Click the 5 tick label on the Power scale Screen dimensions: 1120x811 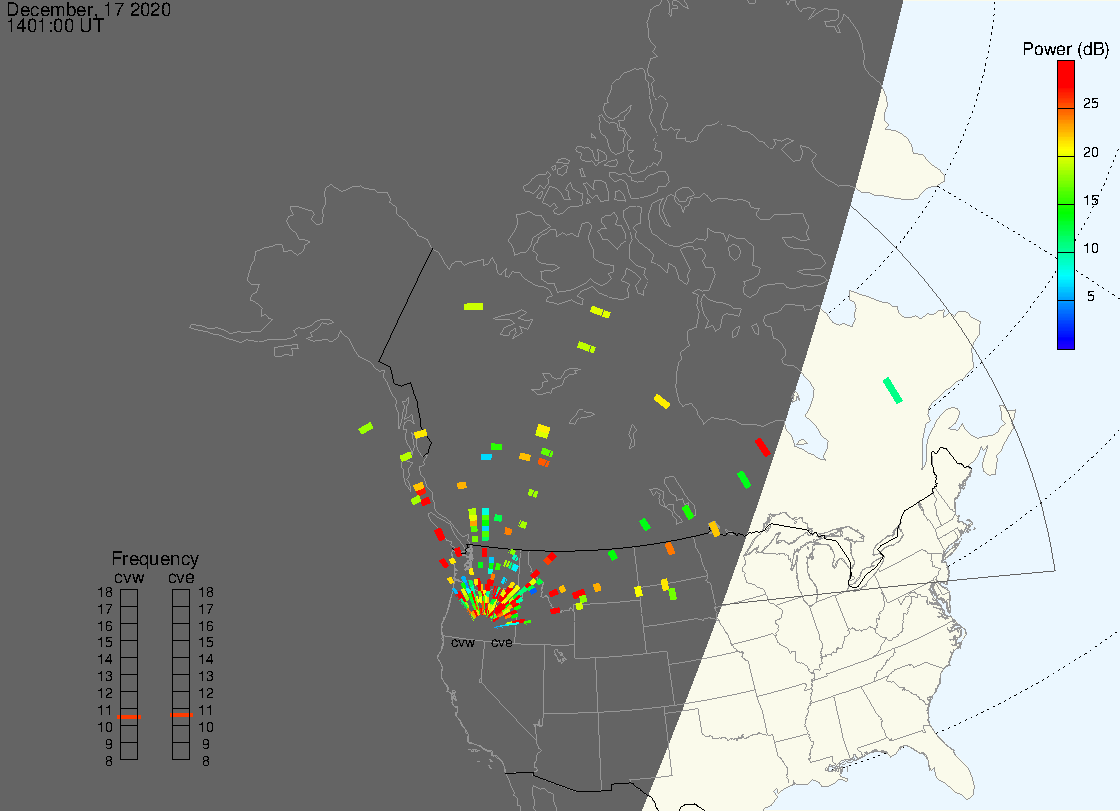click(x=1091, y=297)
